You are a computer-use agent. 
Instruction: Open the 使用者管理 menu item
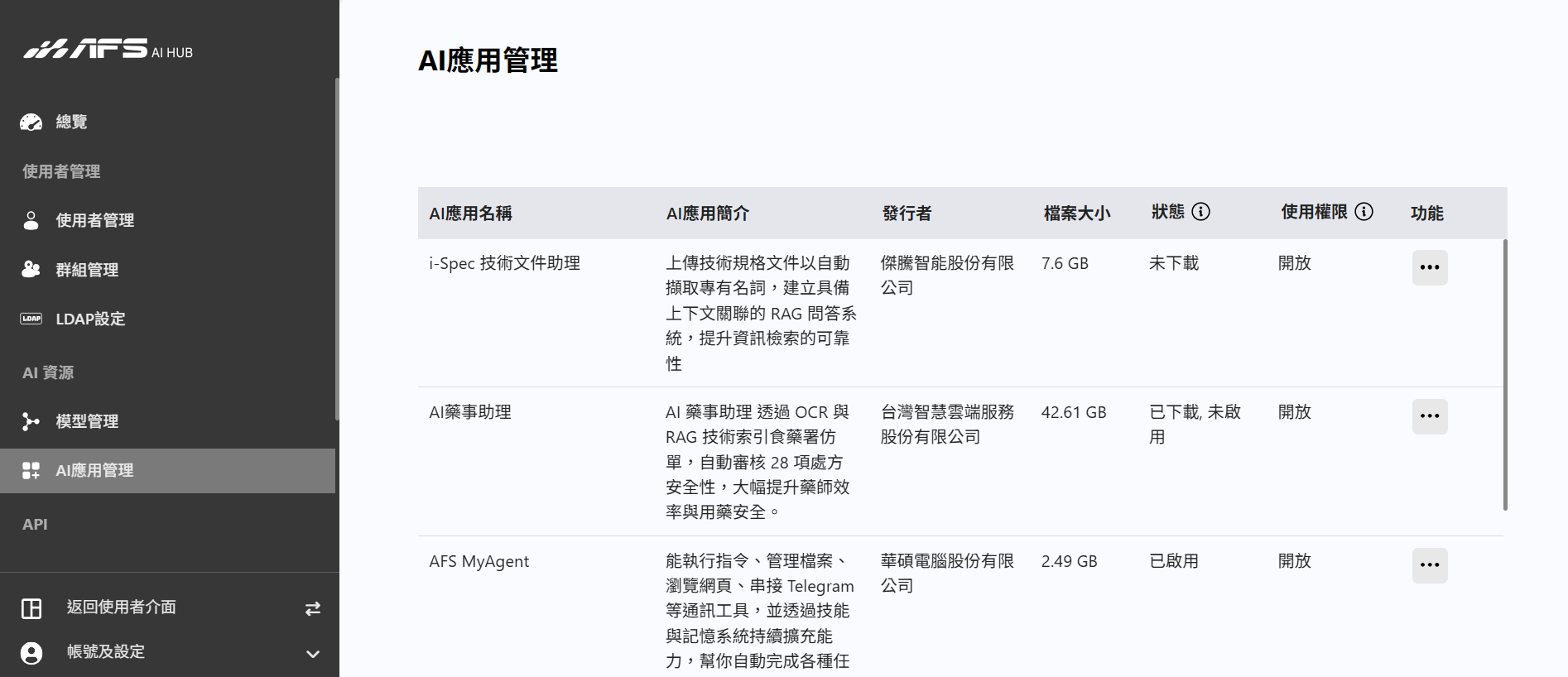click(x=167, y=220)
